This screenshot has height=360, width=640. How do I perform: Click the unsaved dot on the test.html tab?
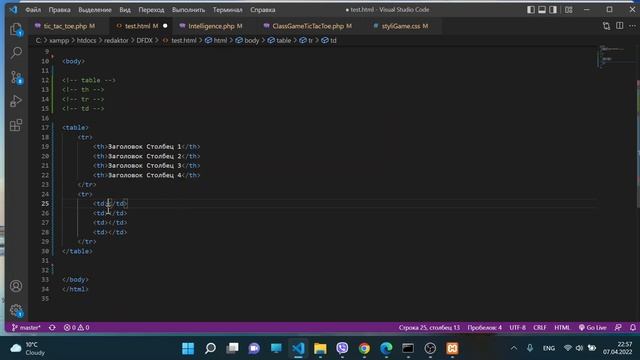pos(165,26)
